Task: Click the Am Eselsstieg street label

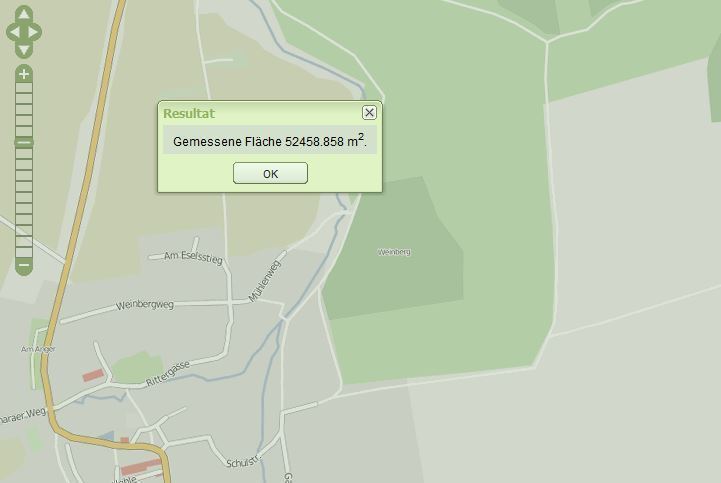Action: pyautogui.click(x=194, y=258)
